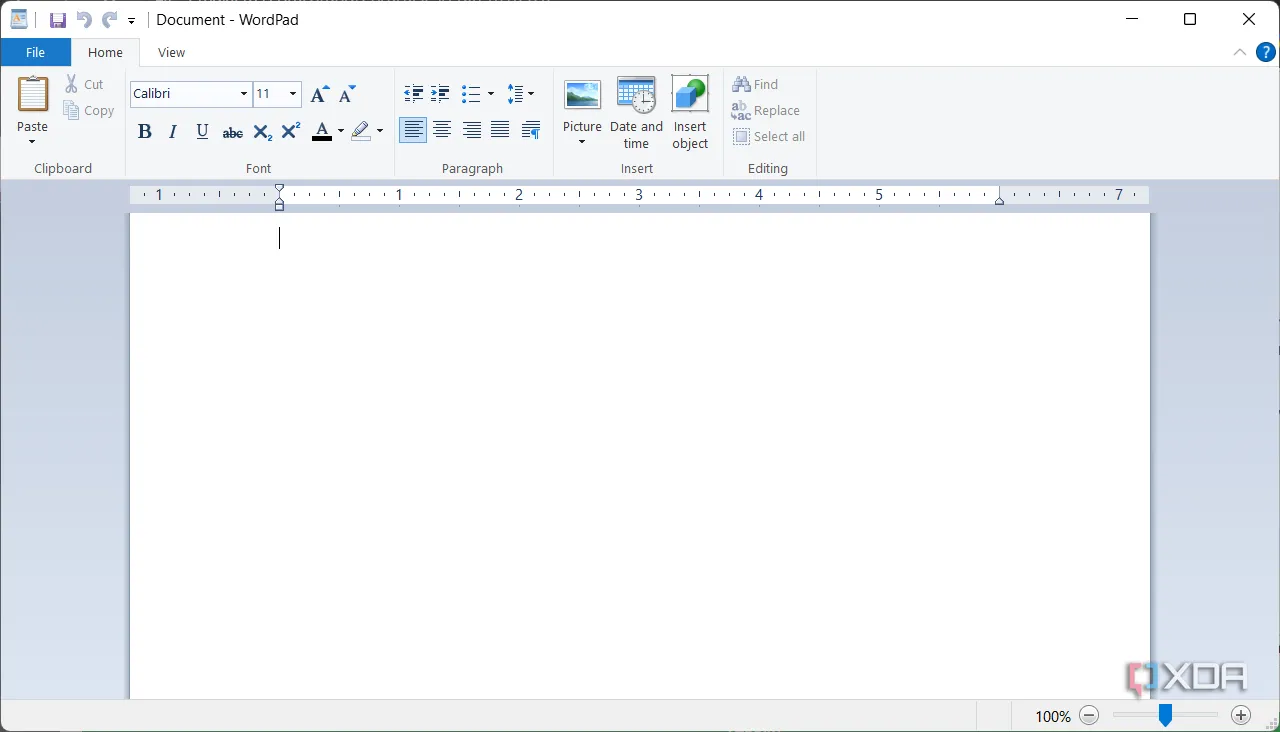Click the Increase indent icon
The image size is (1280, 732).
(x=440, y=94)
